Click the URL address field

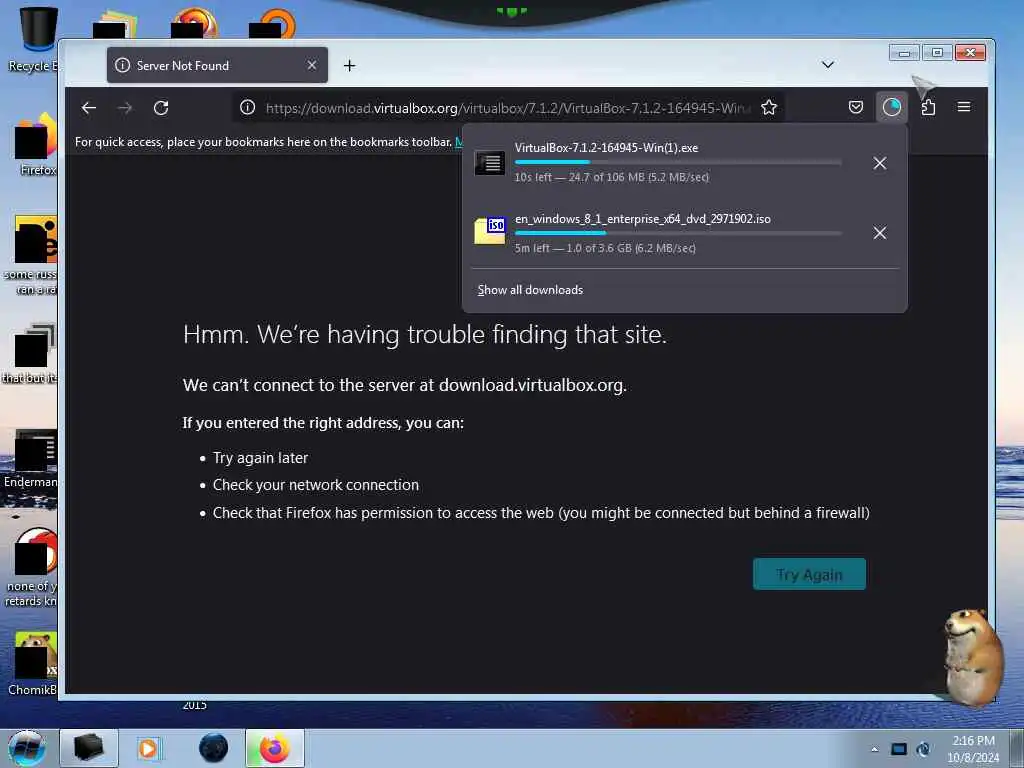click(x=507, y=108)
